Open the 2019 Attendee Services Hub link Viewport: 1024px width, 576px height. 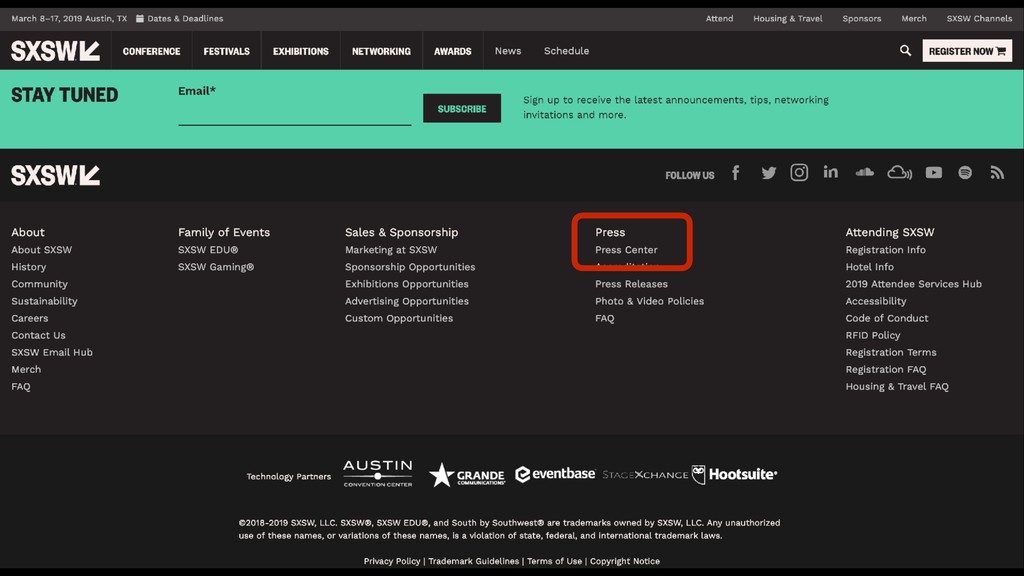[914, 284]
